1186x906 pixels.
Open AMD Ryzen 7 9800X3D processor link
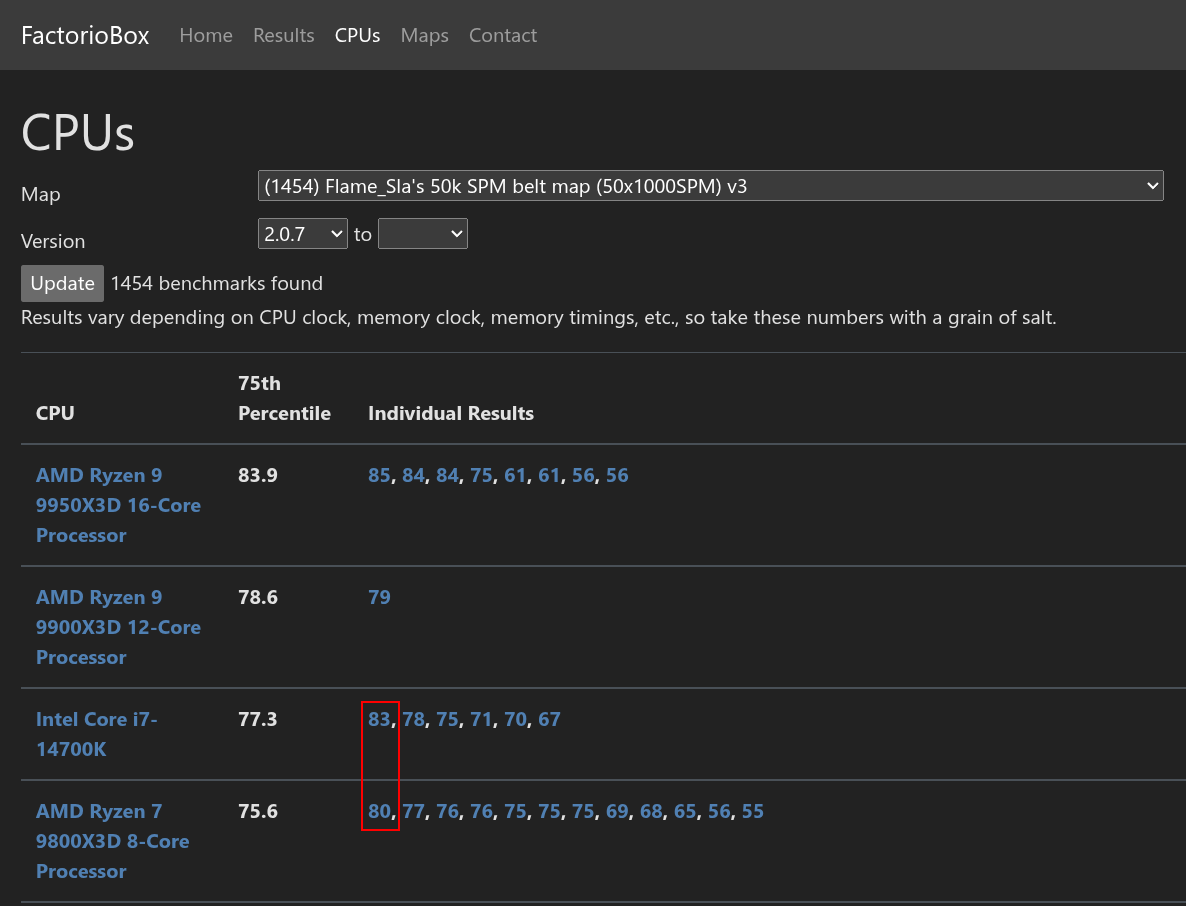coord(113,841)
